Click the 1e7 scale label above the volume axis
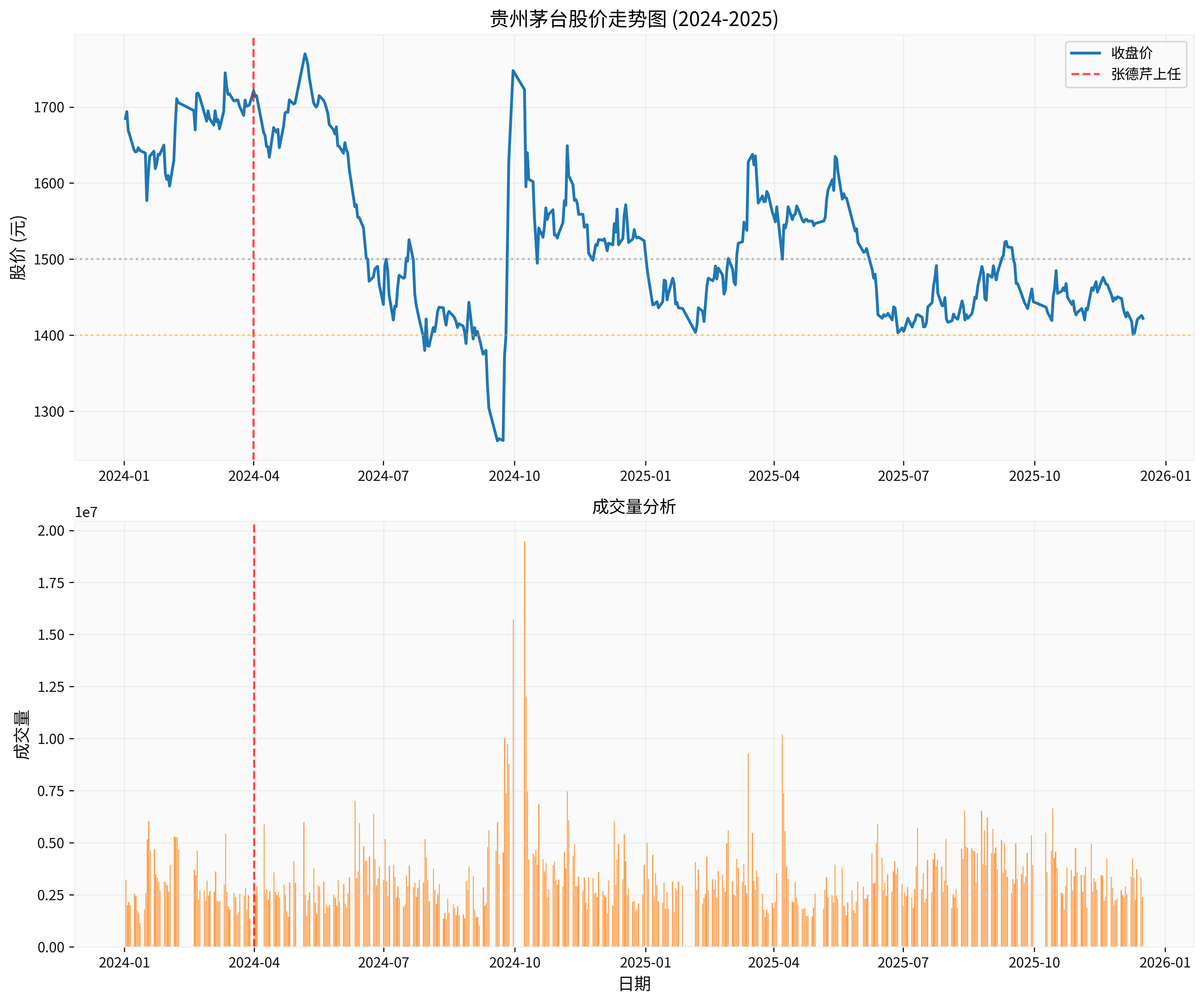This screenshot has width=1204, height=1004. tap(86, 512)
